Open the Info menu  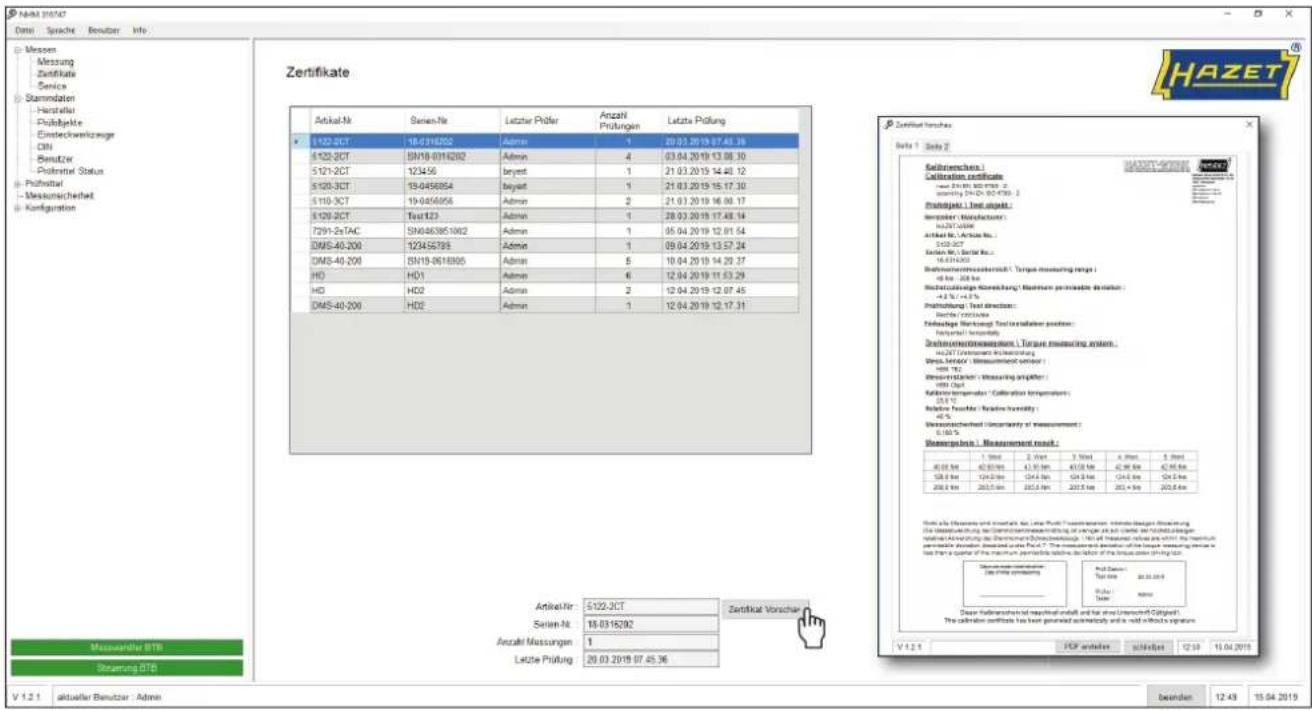pyautogui.click(x=139, y=31)
